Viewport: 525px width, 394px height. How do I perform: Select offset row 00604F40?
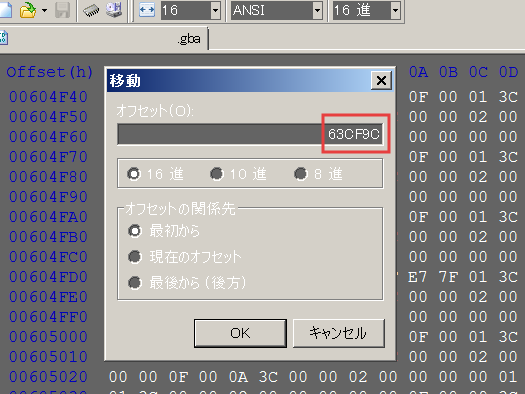[48, 97]
